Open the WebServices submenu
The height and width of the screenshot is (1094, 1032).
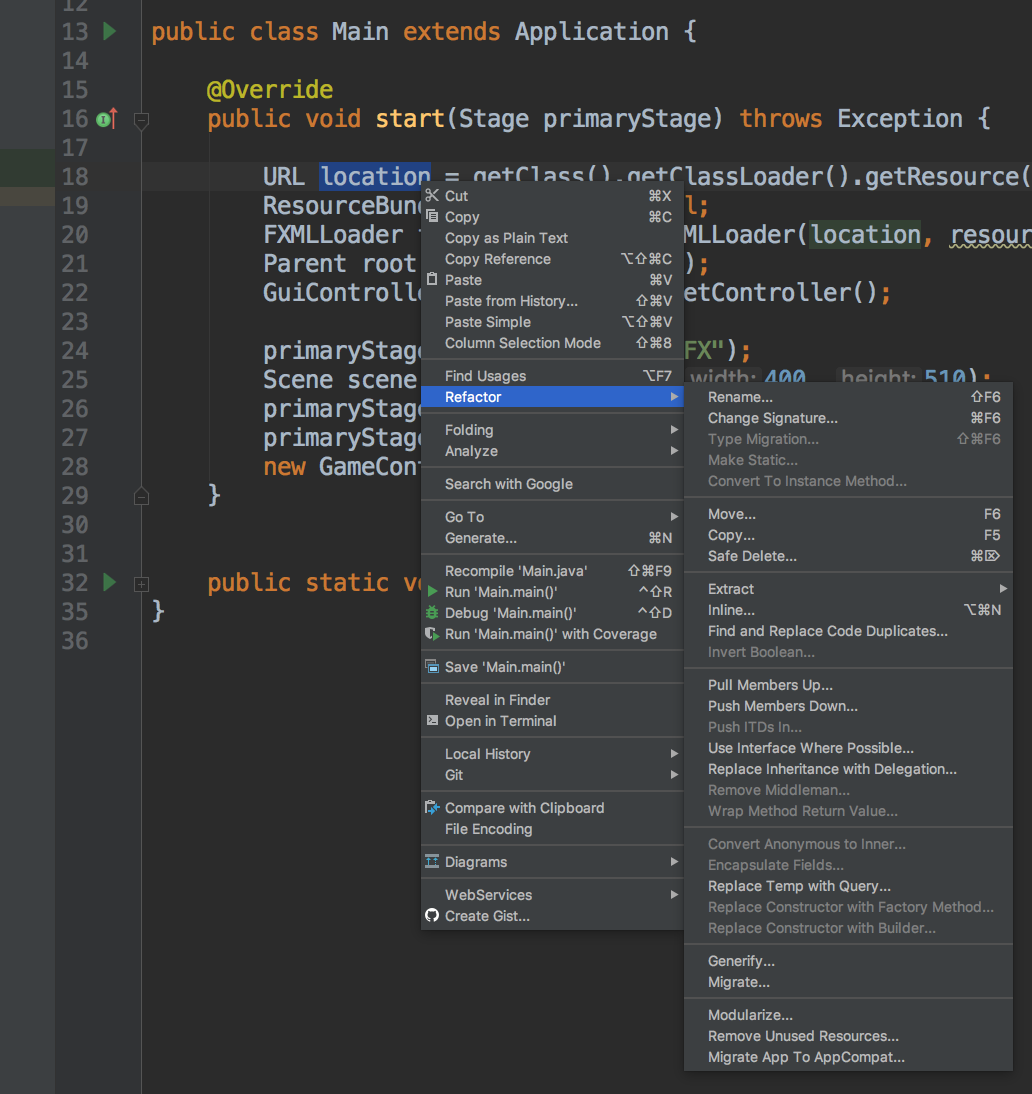tap(552, 894)
